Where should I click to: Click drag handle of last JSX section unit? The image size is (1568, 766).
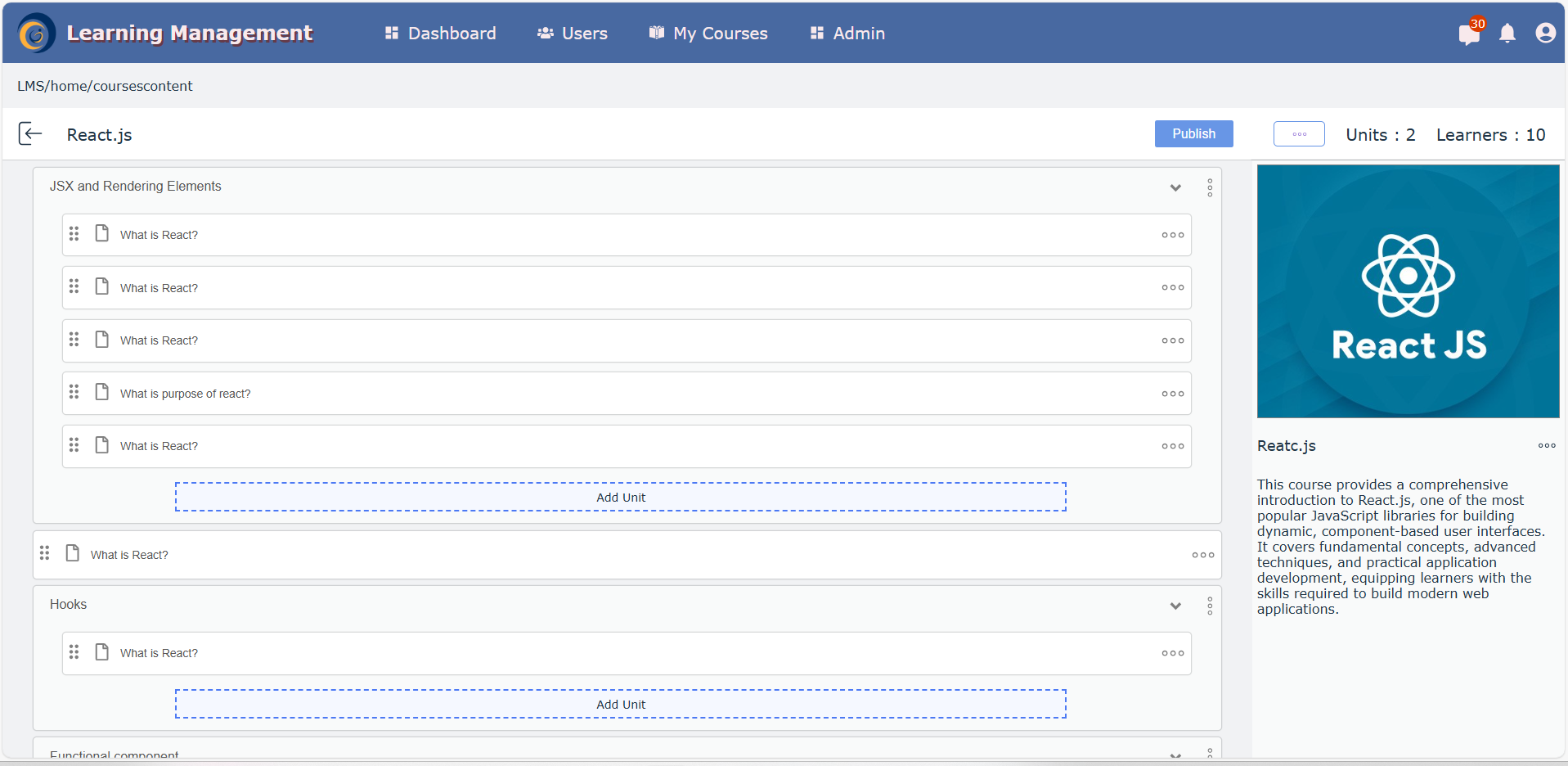pyautogui.click(x=74, y=444)
